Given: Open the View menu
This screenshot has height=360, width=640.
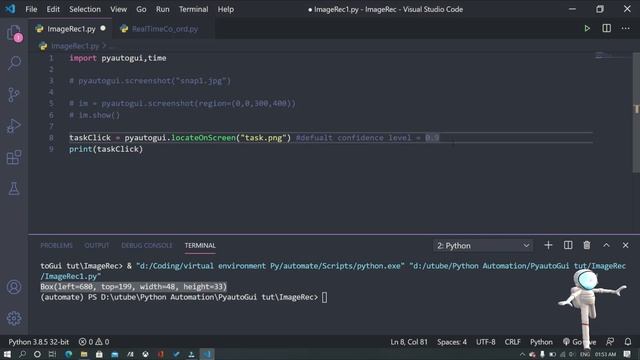Looking at the screenshot, I should tap(118, 9).
